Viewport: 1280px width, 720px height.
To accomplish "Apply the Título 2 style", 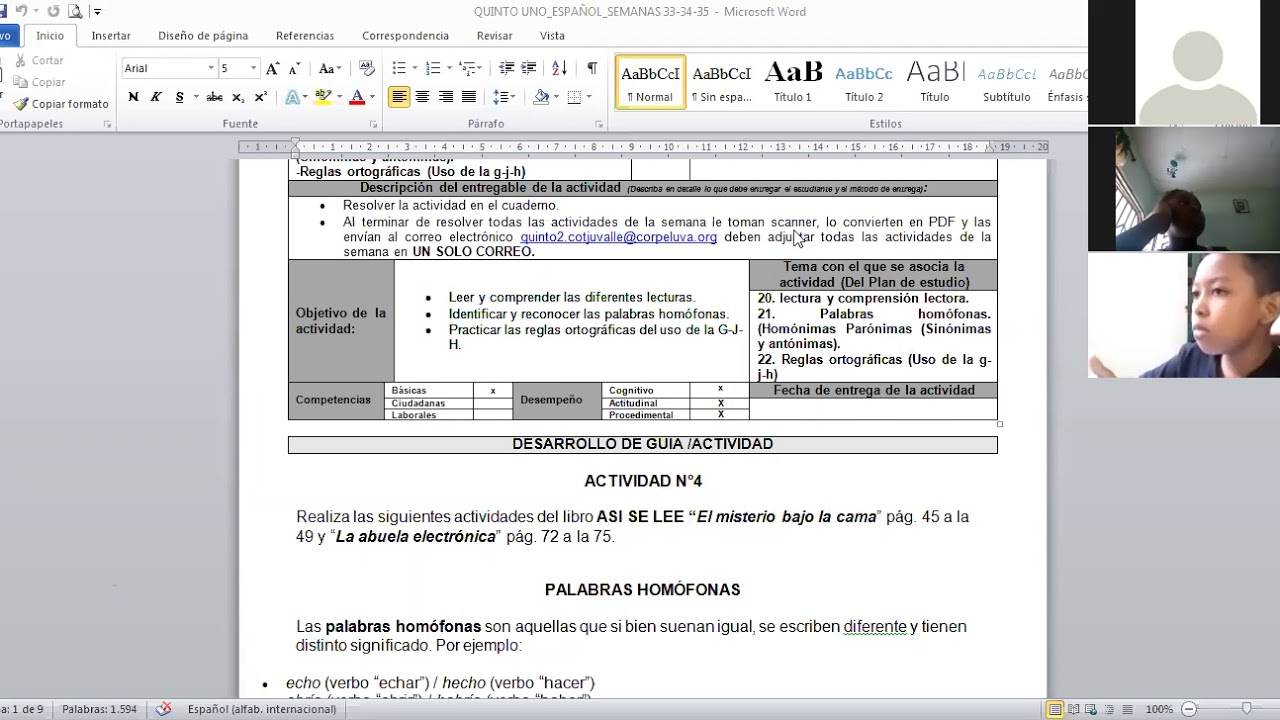I will point(864,82).
